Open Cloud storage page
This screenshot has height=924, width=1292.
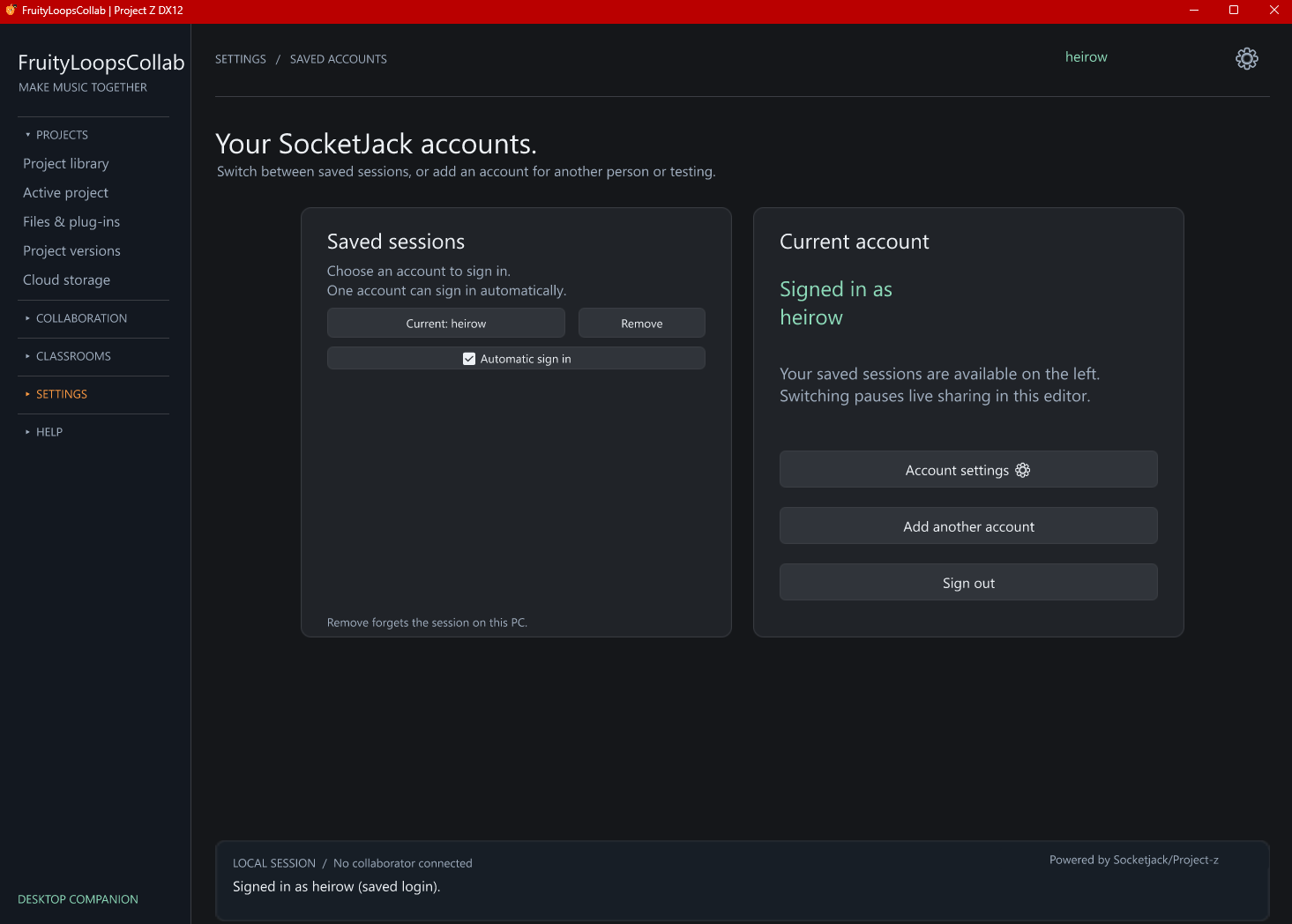pyautogui.click(x=66, y=280)
